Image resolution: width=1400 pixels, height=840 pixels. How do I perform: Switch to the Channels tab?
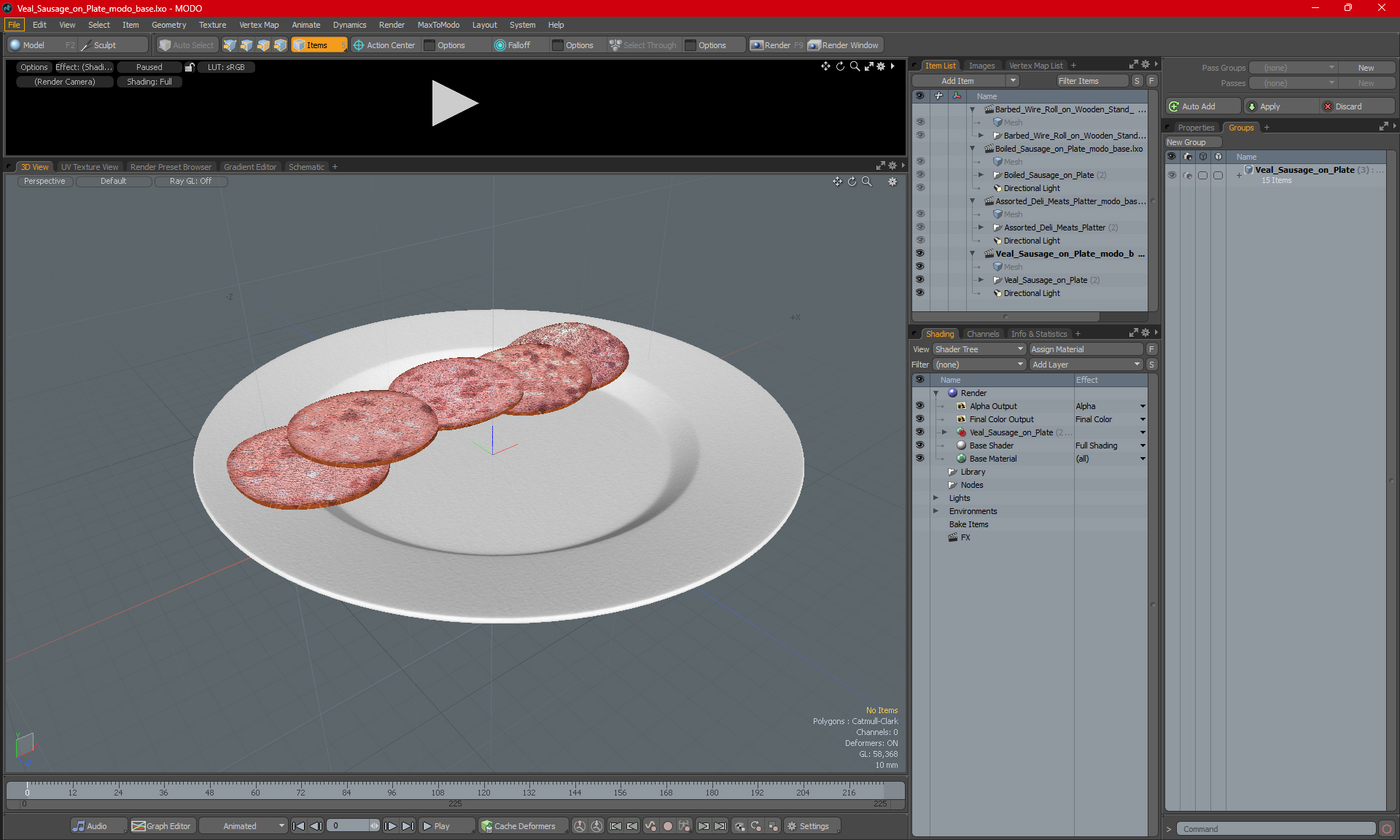982,334
